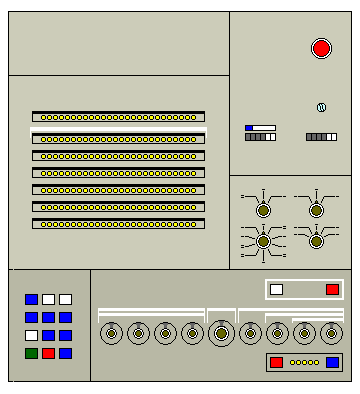Turn the top-left rotary knob in knob panel
This screenshot has width=360, height=394.
pos(263,210)
